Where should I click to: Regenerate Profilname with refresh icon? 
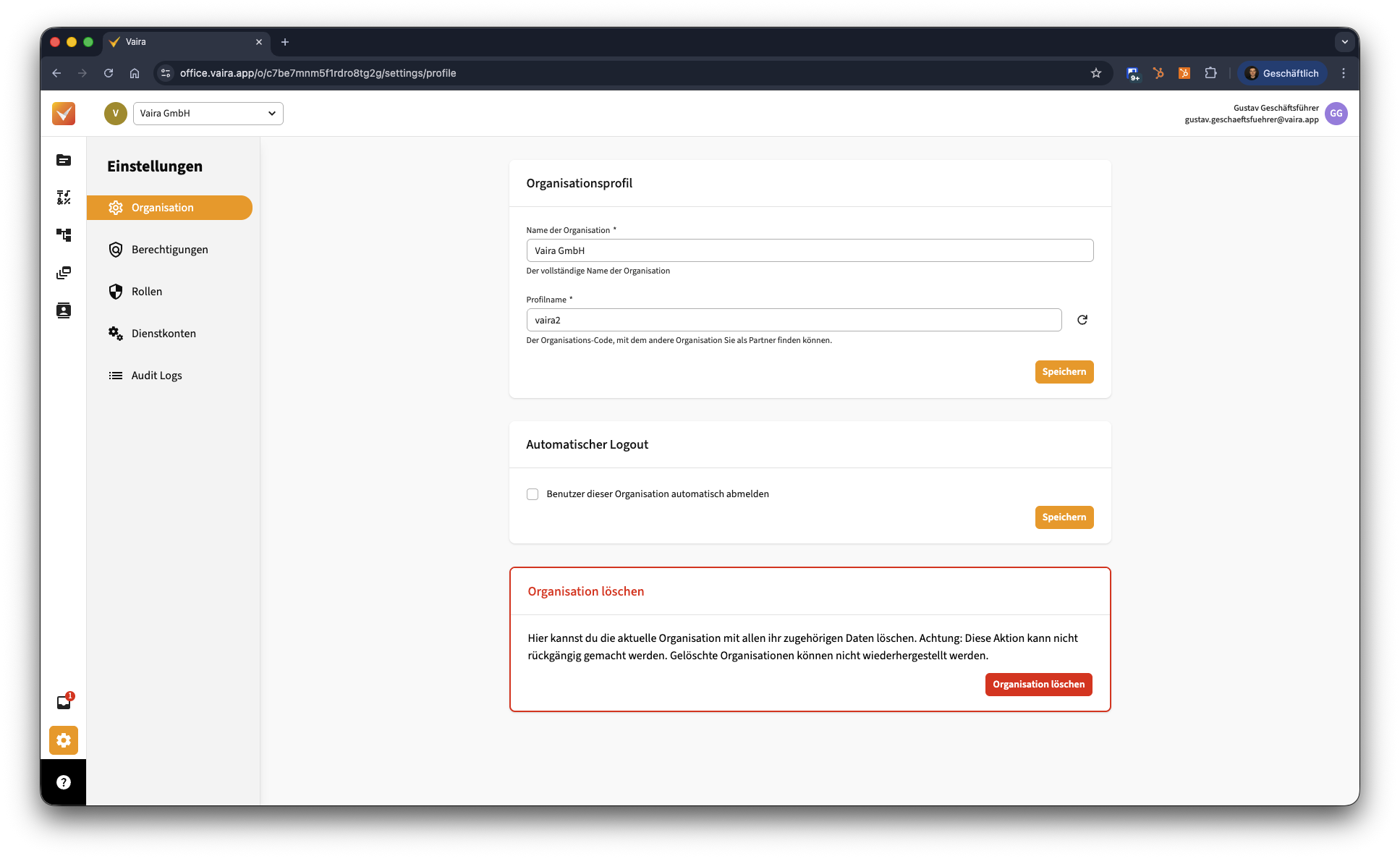(1082, 320)
